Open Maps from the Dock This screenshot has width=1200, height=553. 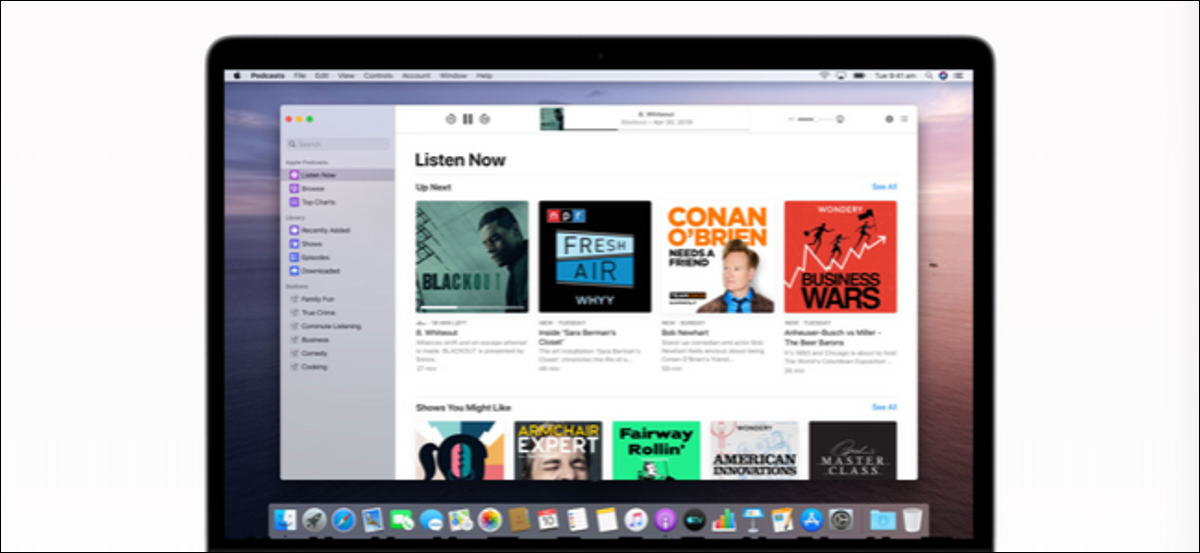pyautogui.click(x=460, y=519)
